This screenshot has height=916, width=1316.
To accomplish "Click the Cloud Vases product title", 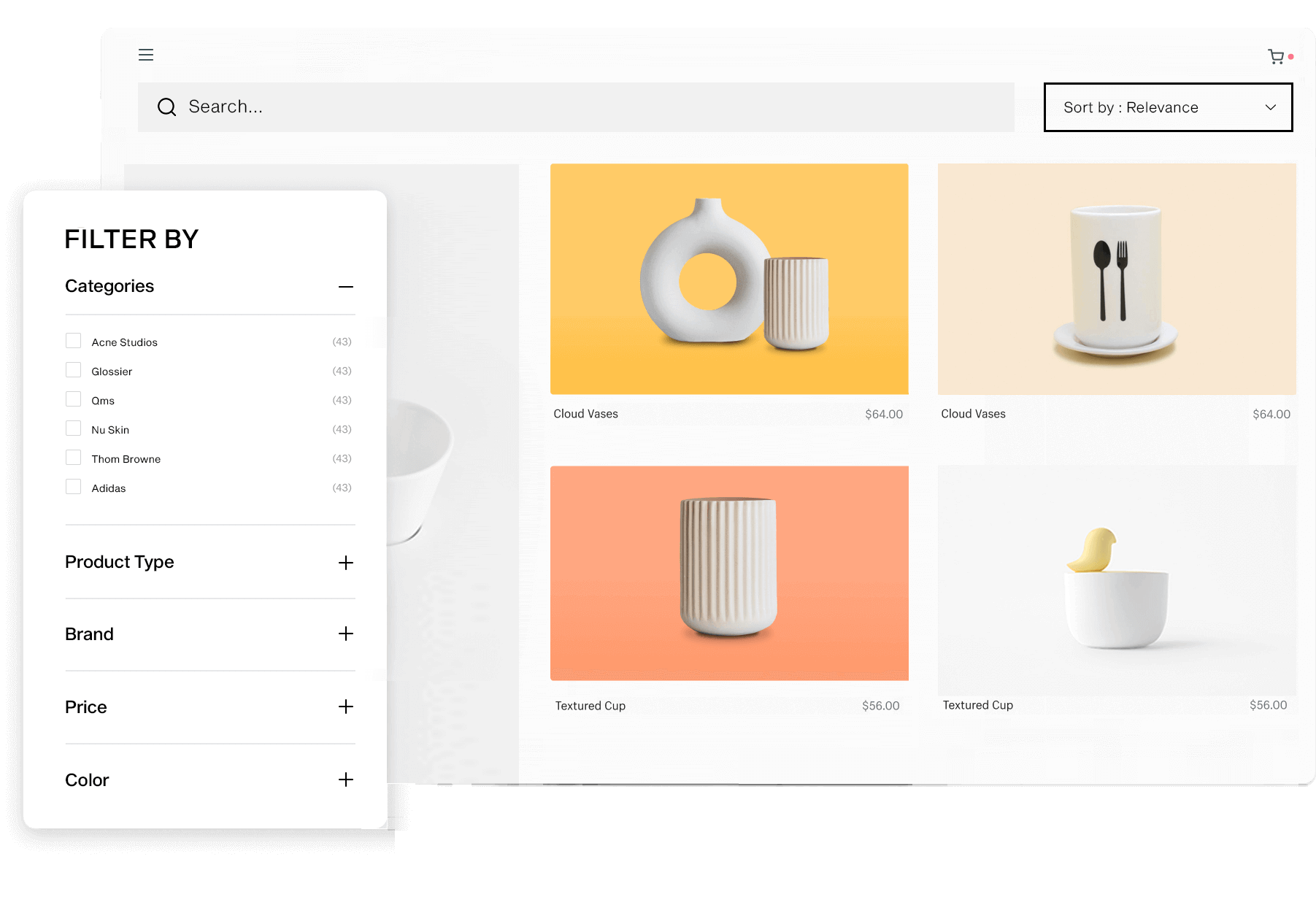I will coord(585,413).
